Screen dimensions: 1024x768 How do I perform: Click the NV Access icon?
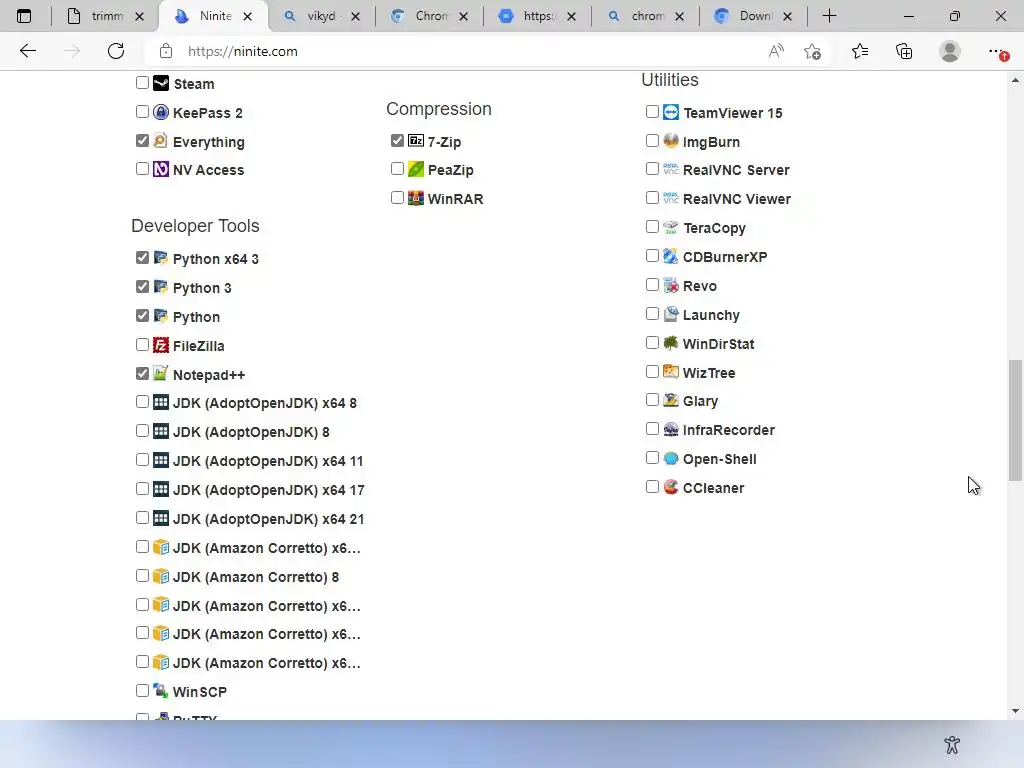tap(161, 169)
